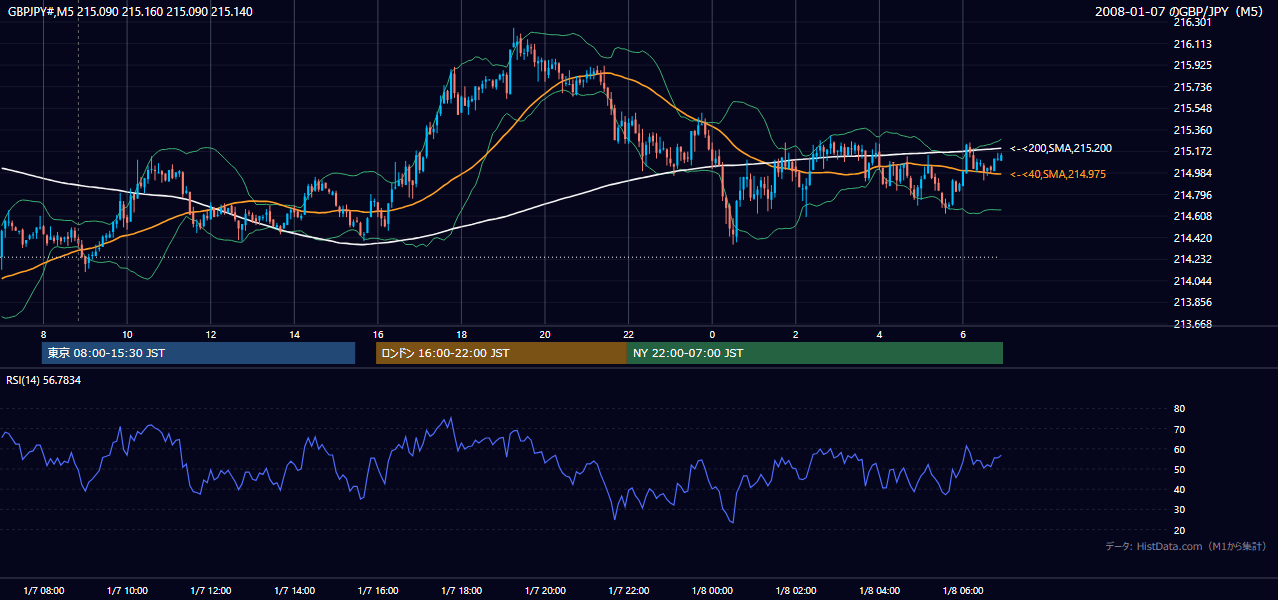Viewport: 1278px width, 600px height.
Task: Click price axis value 215.548
Action: (x=1192, y=108)
